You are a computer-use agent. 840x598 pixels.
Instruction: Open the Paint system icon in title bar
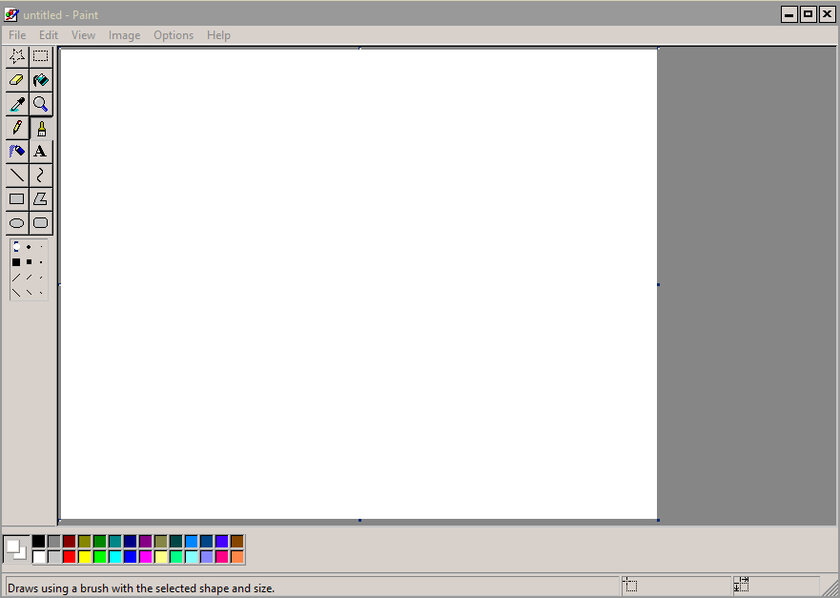click(11, 15)
